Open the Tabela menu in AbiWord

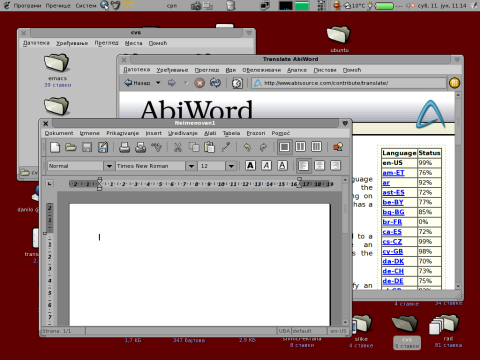click(231, 133)
